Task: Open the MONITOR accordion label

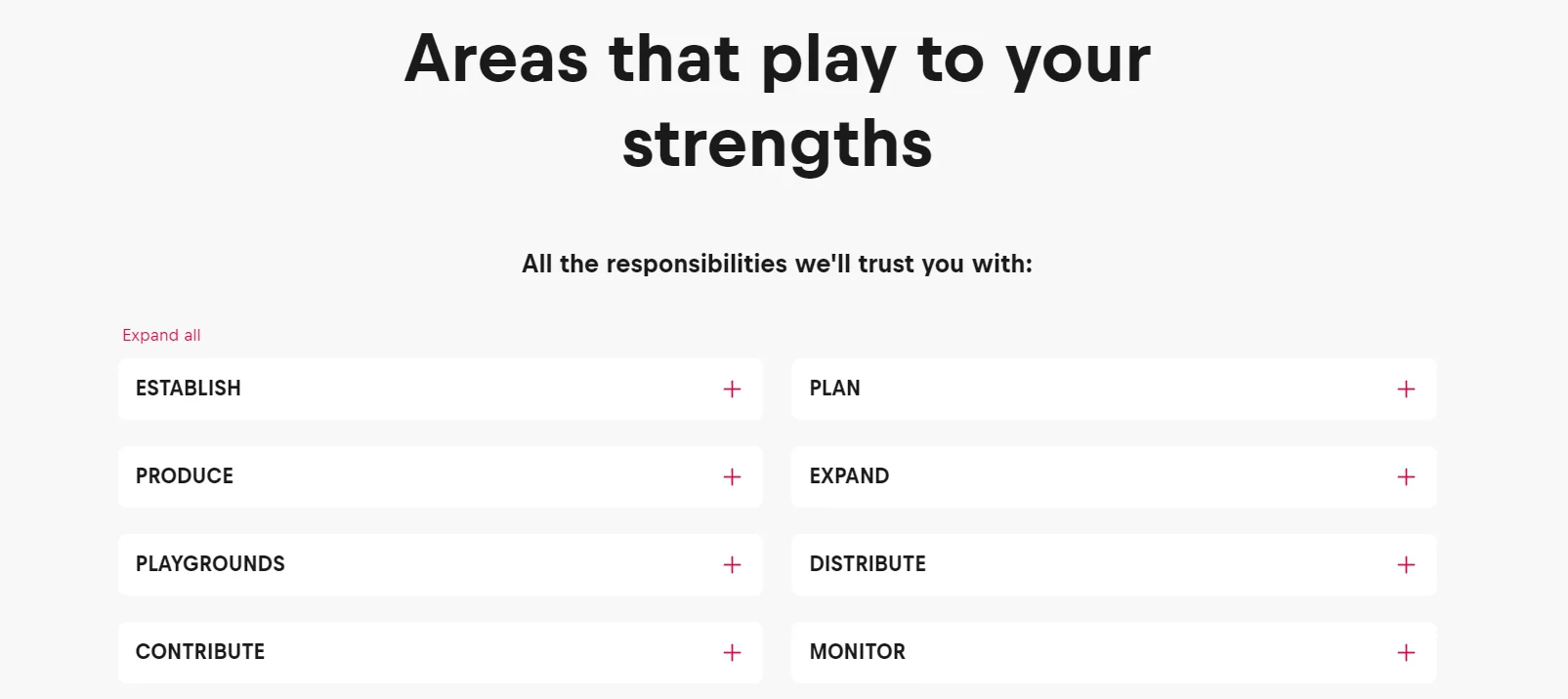Action: click(858, 652)
